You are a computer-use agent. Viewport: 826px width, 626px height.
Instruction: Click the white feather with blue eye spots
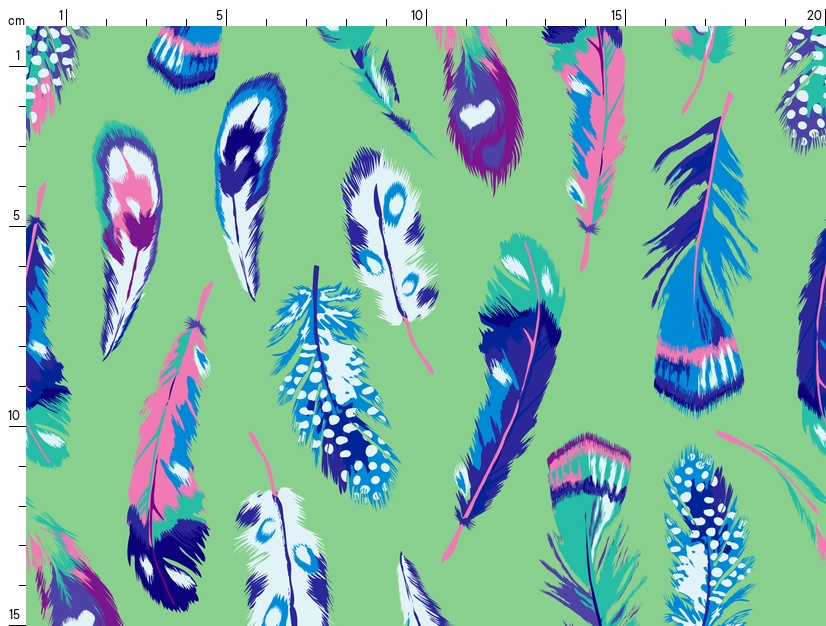tap(388, 235)
